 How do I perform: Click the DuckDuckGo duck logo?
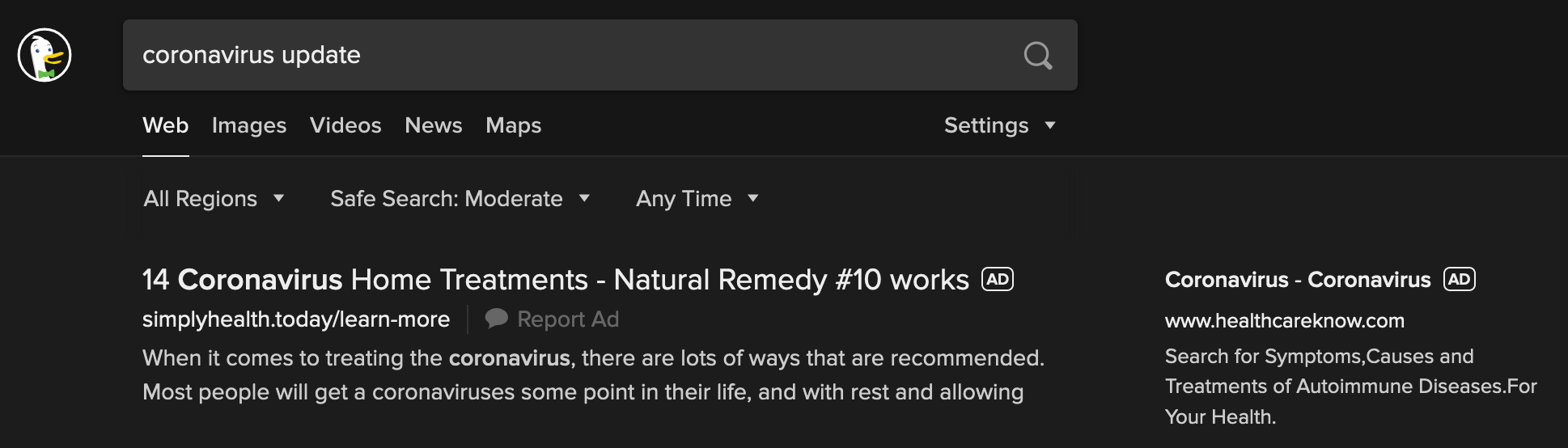pos(44,55)
